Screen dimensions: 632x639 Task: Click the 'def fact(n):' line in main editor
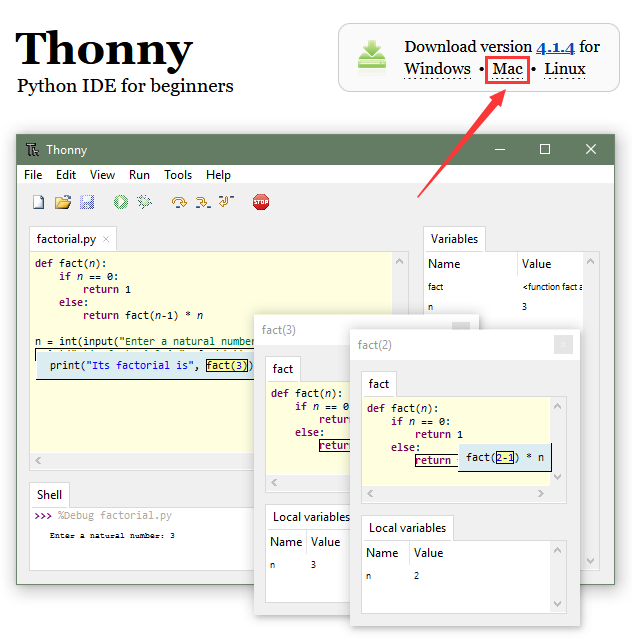pyautogui.click(x=70, y=263)
